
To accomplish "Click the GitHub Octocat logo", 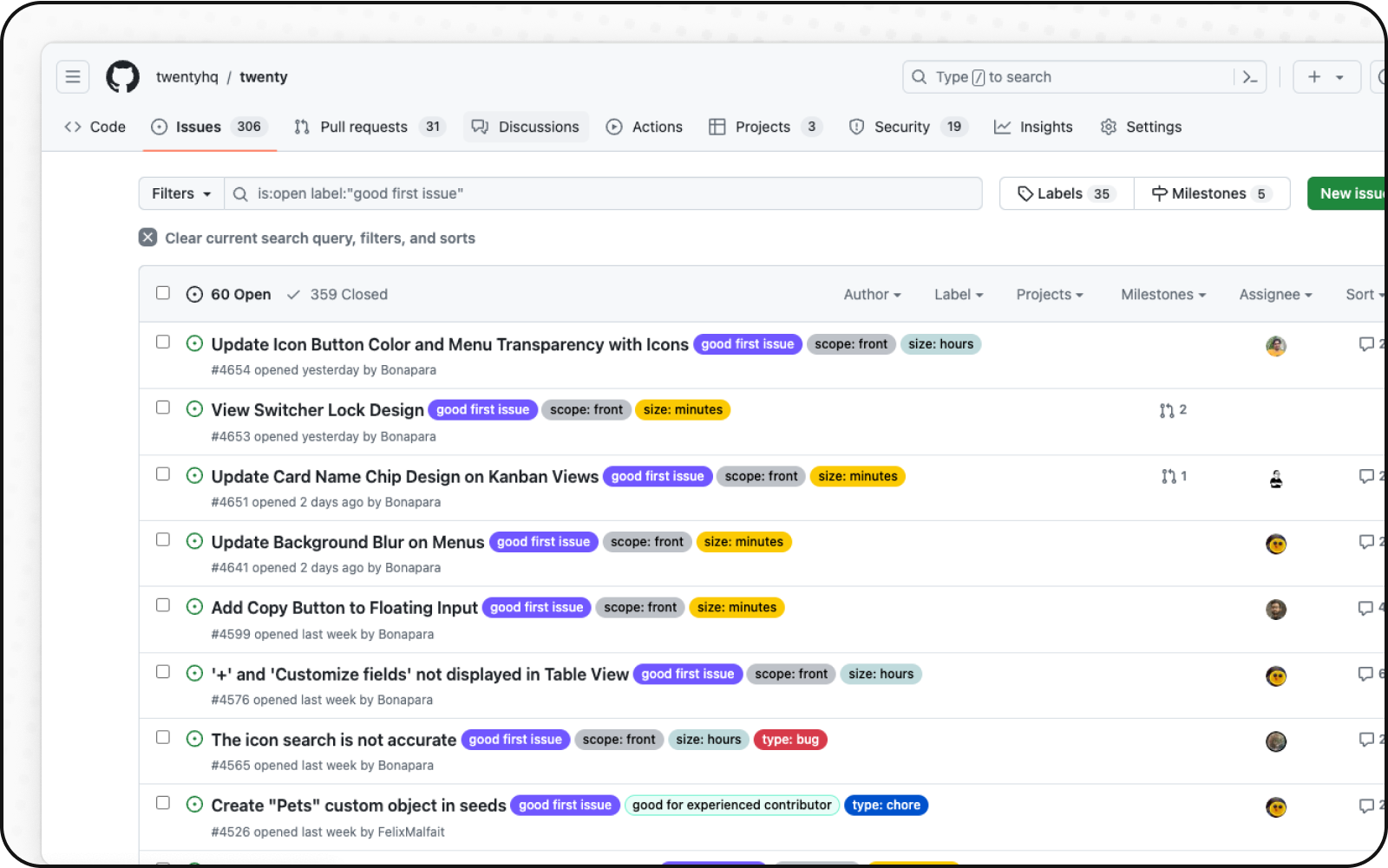I will [x=122, y=77].
